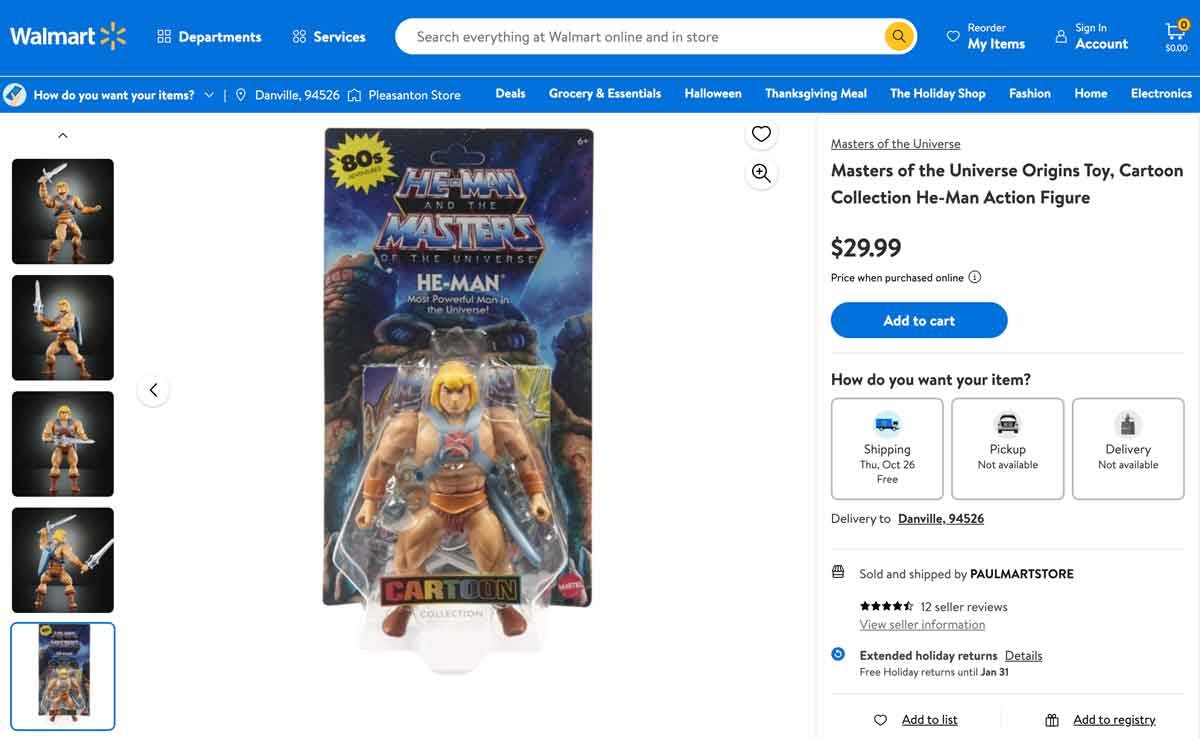Screen dimensions: 1200x738
Task: Click the Add to cart button
Action: (918, 320)
